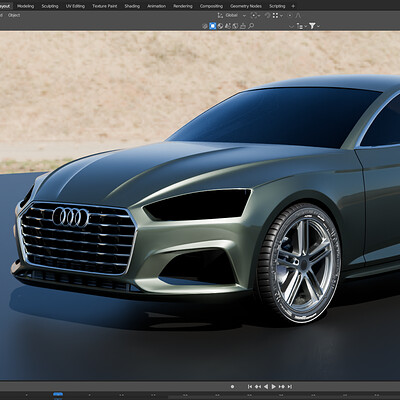Toggle proportional editing circle icon
This screenshot has height=400, width=400.
tap(289, 15)
